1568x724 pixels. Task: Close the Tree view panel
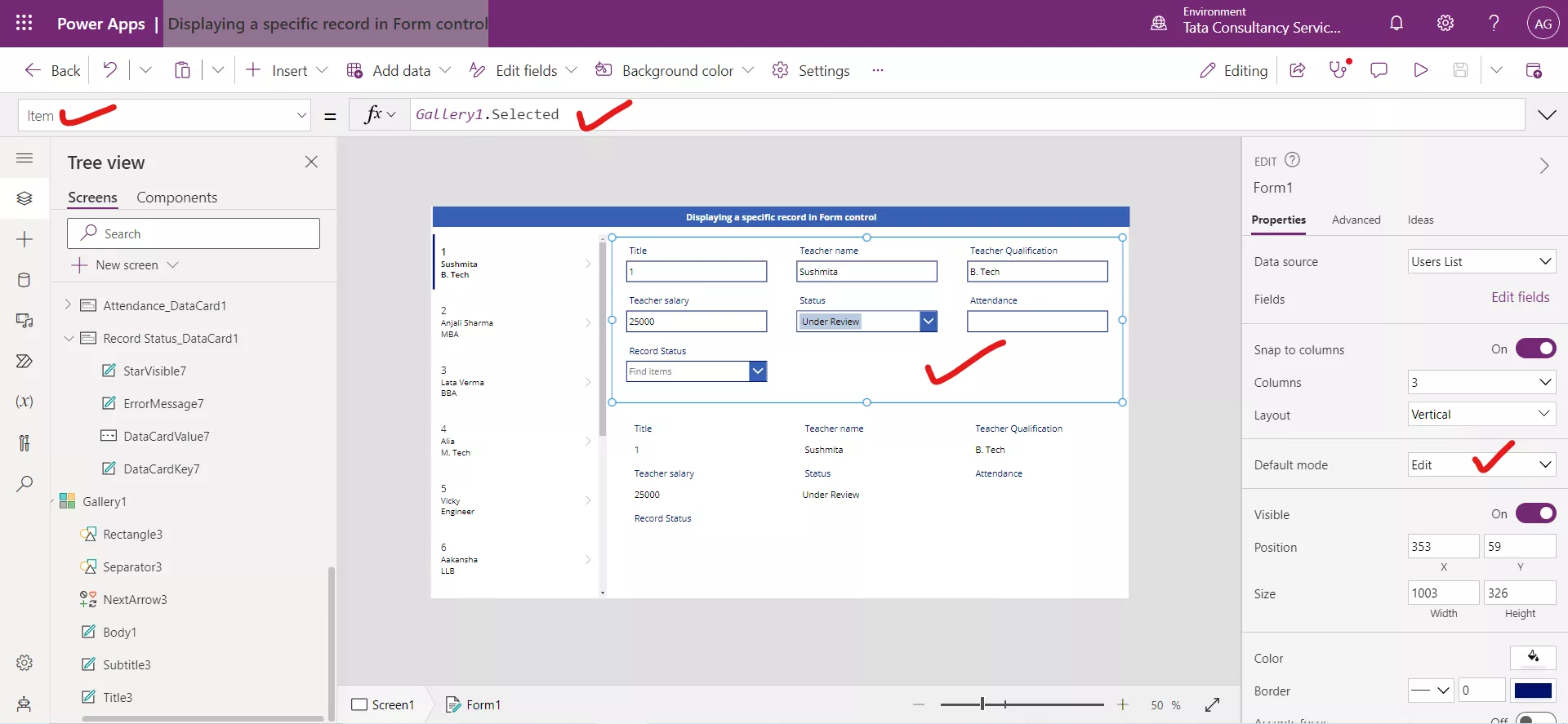(x=311, y=162)
